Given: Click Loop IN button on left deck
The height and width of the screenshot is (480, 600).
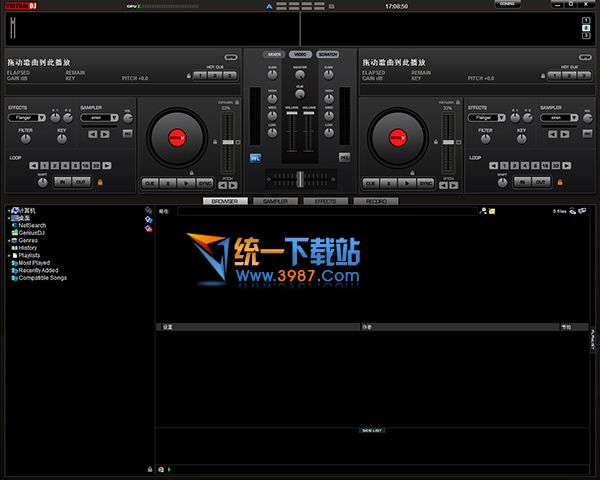Looking at the screenshot, I should click(62, 182).
